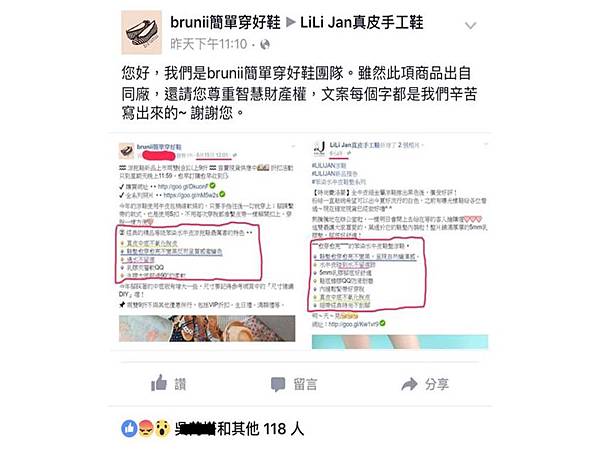Open the 和其他 118 人 reactions list
Screen dimensions: 600x450
point(261,429)
